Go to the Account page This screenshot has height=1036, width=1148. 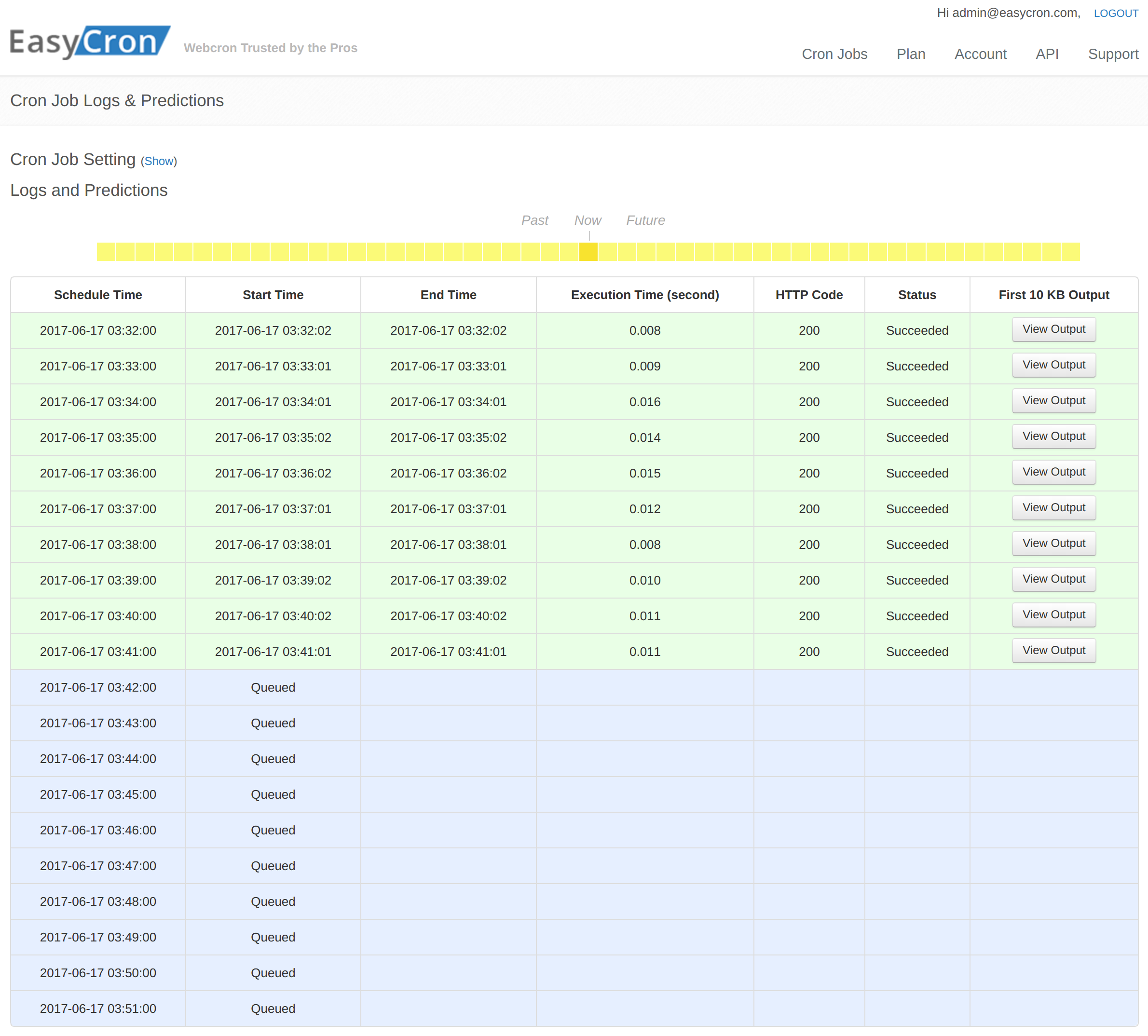(x=980, y=54)
